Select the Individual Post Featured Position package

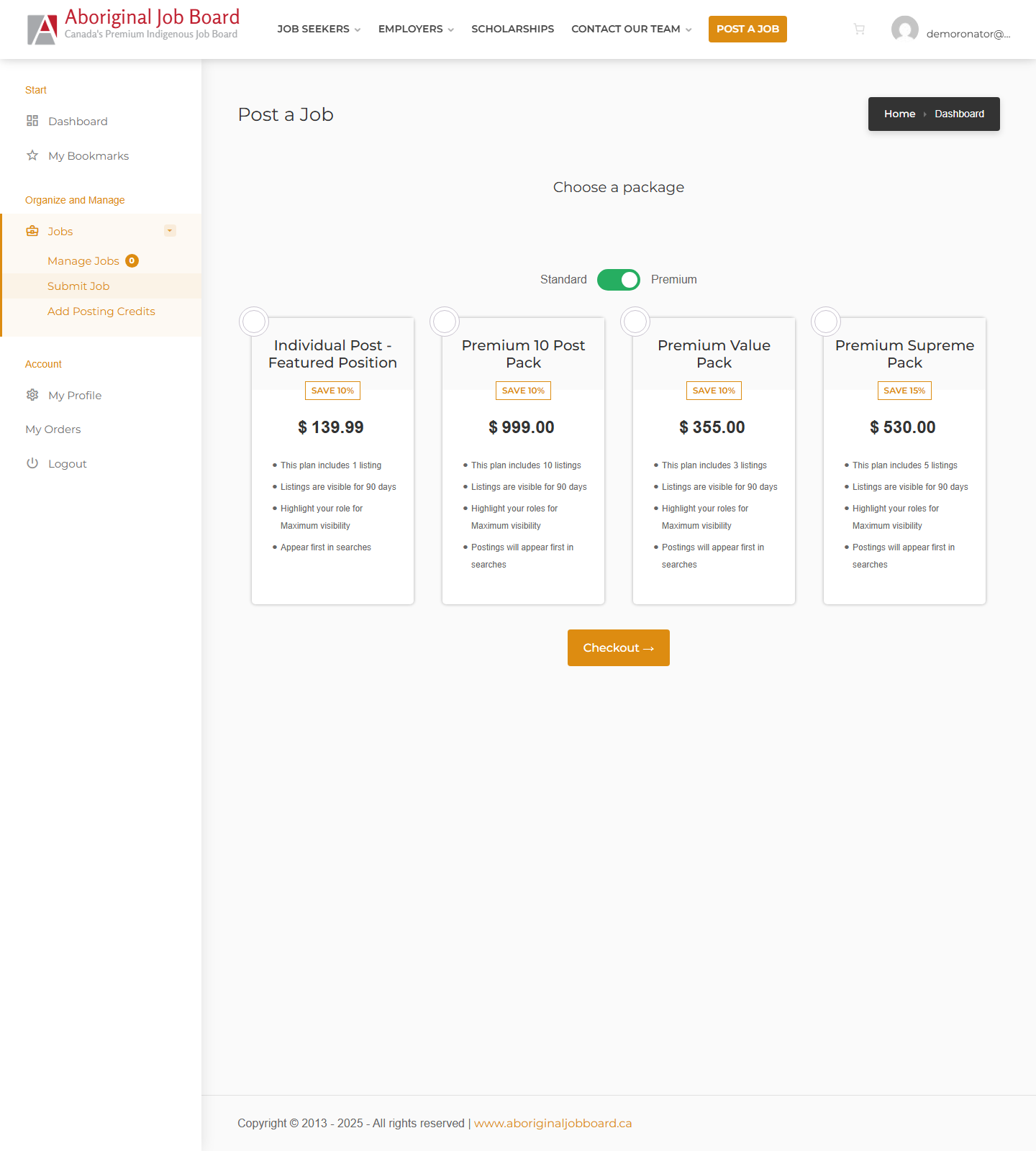pyautogui.click(x=254, y=322)
